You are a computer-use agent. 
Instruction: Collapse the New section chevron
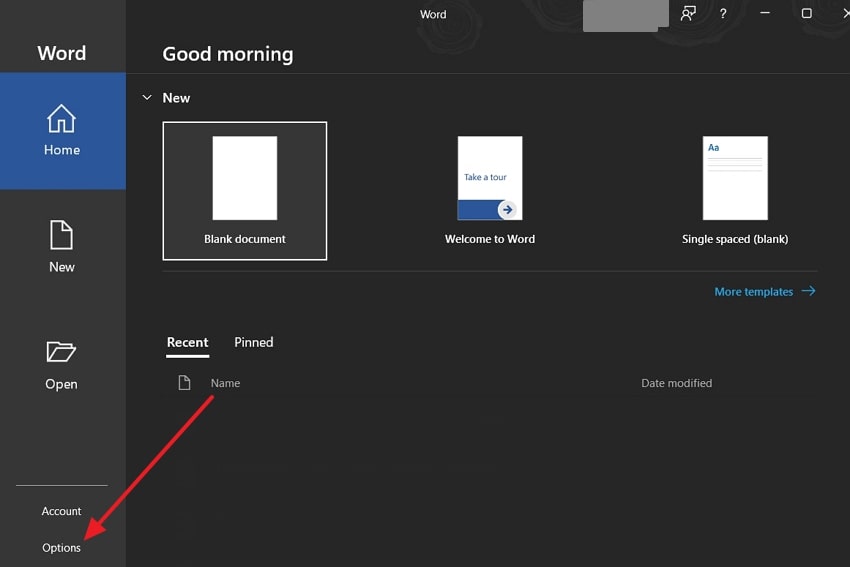147,98
